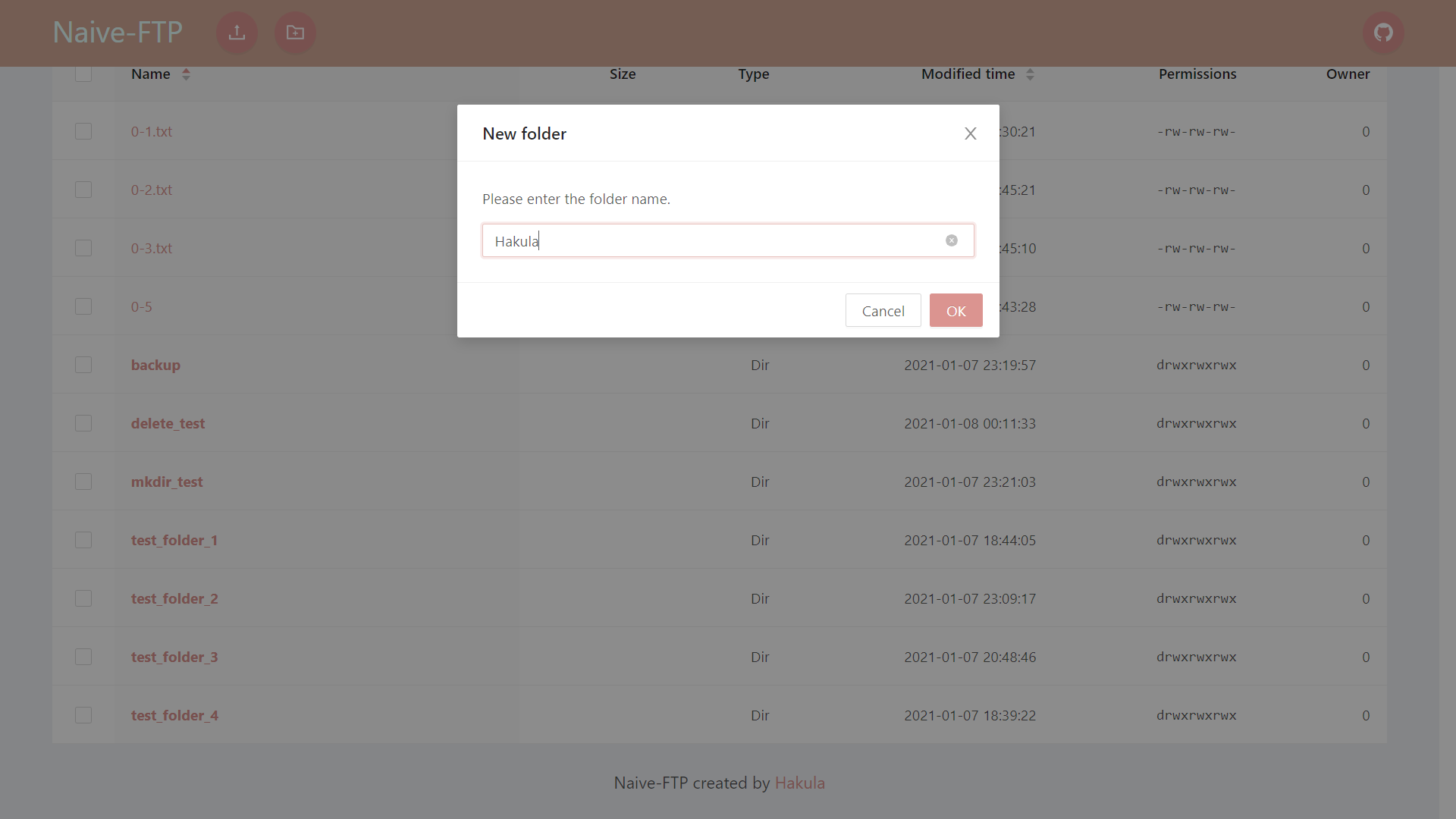Close the New folder dialog with the X
Viewport: 1456px width, 819px height.
(970, 133)
